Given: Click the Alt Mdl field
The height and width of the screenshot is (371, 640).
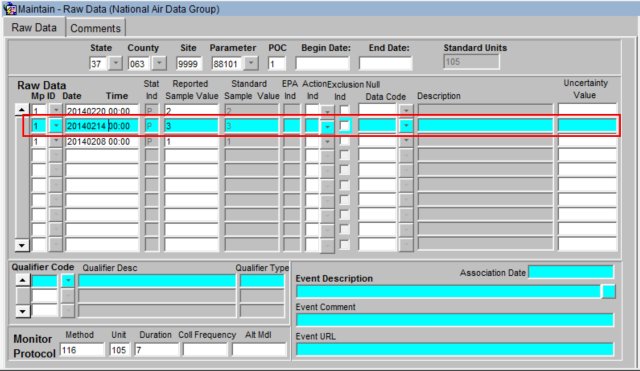Looking at the screenshot, I should click(260, 350).
